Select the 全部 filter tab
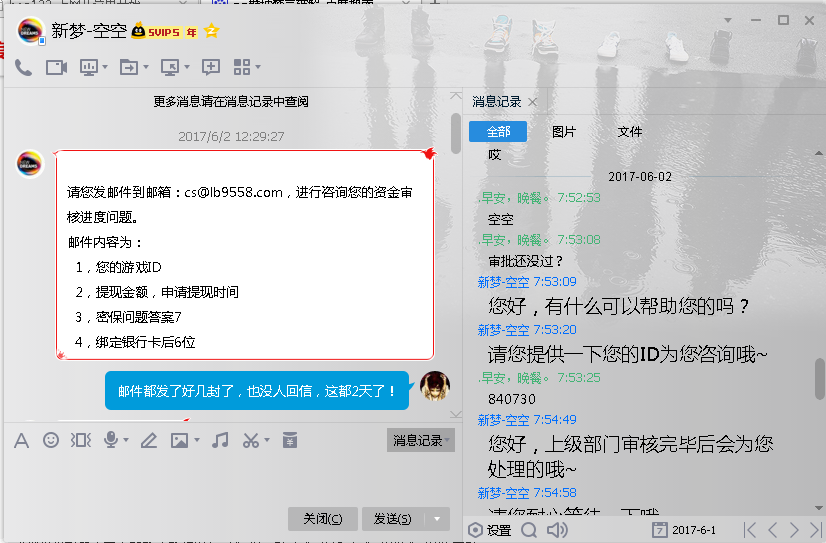 (498, 132)
